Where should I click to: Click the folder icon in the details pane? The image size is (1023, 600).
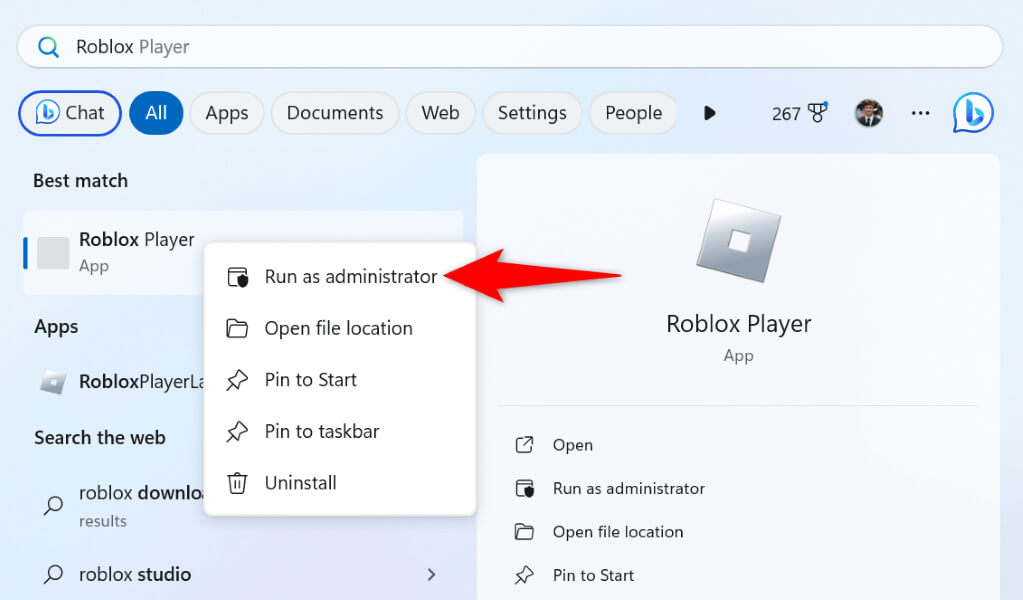525,532
